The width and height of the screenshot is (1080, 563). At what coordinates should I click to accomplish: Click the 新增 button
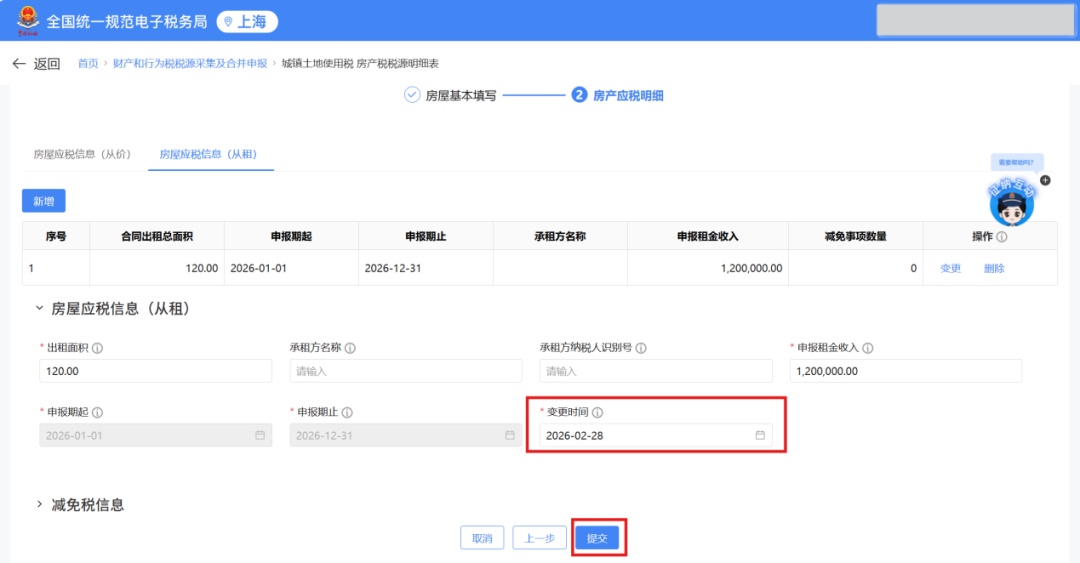point(44,201)
